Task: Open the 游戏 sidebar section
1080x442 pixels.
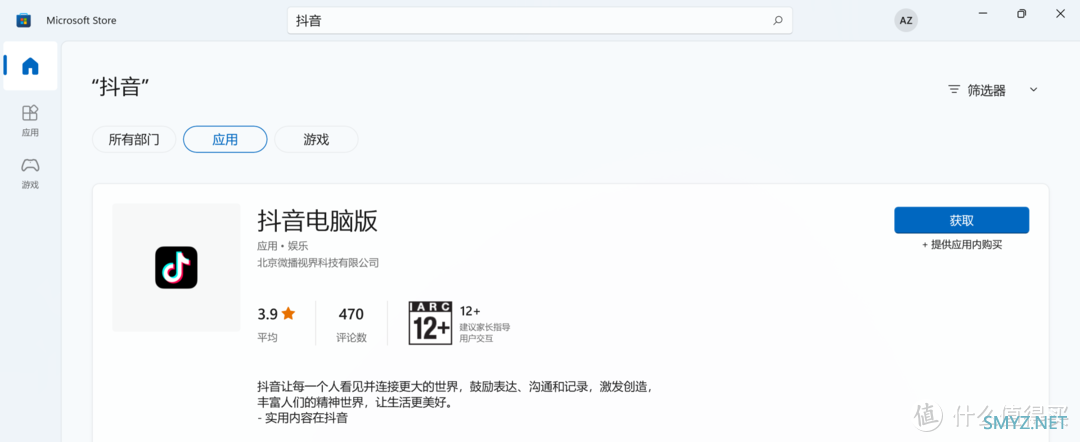Action: (30, 173)
